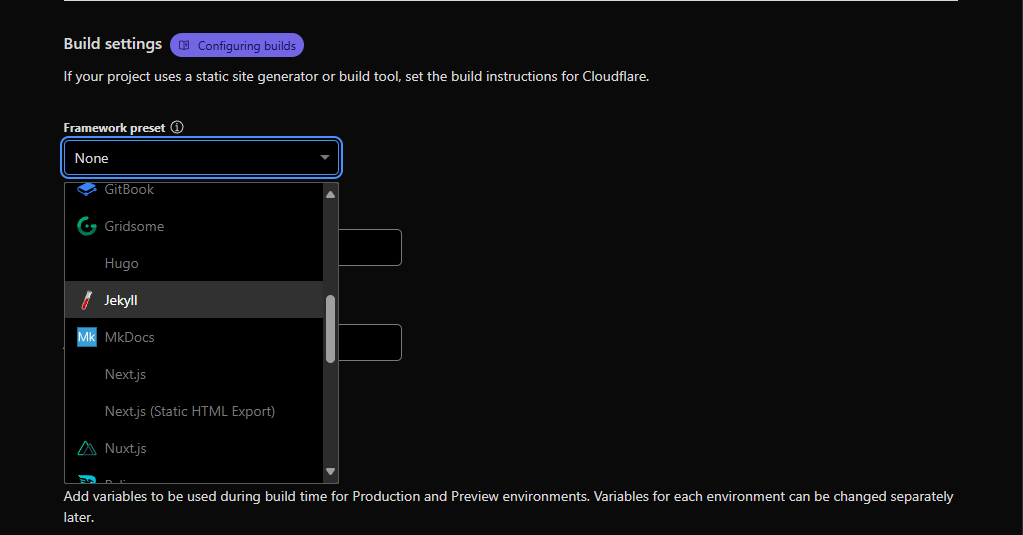Click the lower input field behind the dropdown
The width and height of the screenshot is (1023, 535).
pos(370,342)
